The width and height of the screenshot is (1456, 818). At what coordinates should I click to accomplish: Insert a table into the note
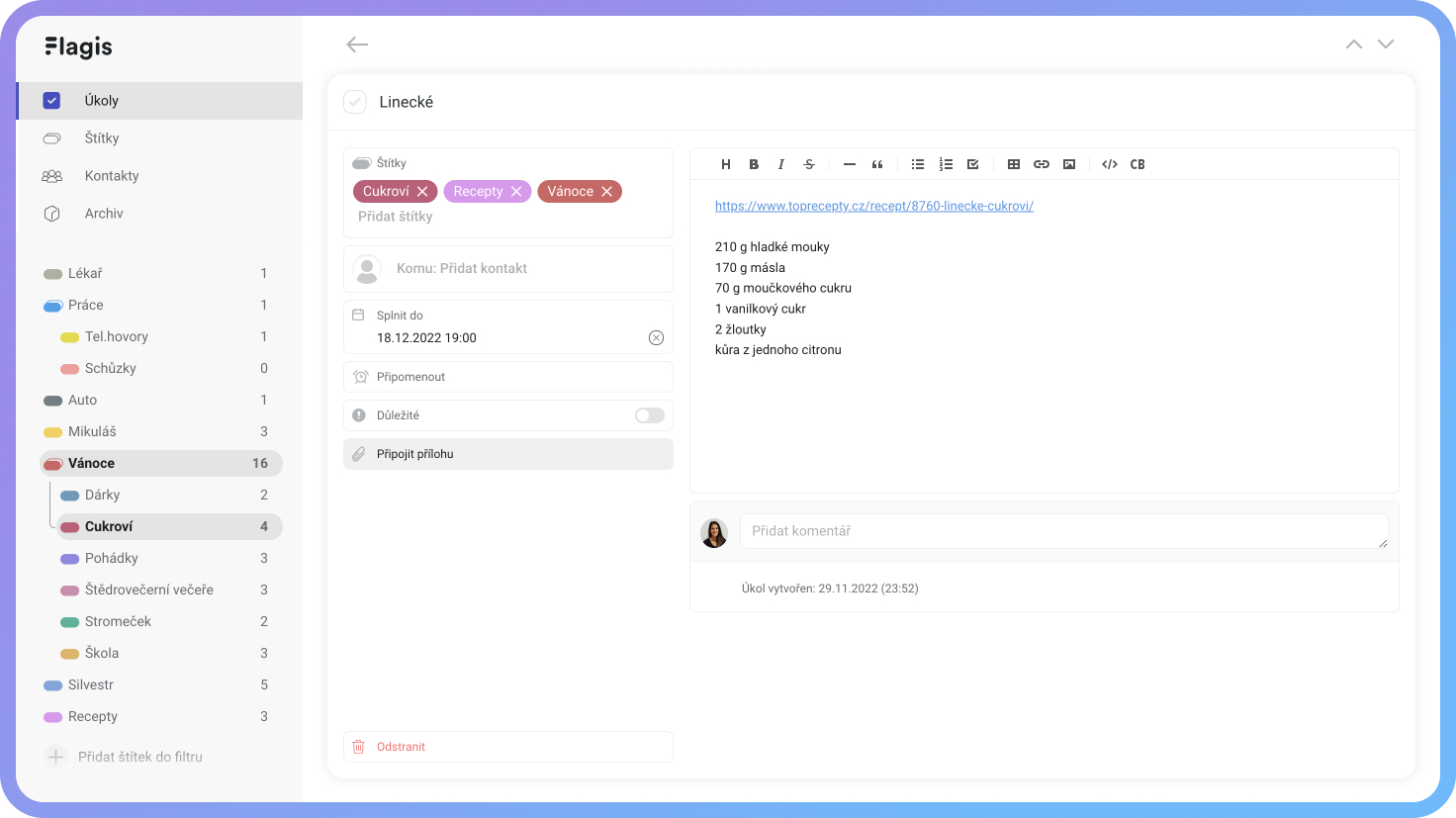pyautogui.click(x=1014, y=164)
